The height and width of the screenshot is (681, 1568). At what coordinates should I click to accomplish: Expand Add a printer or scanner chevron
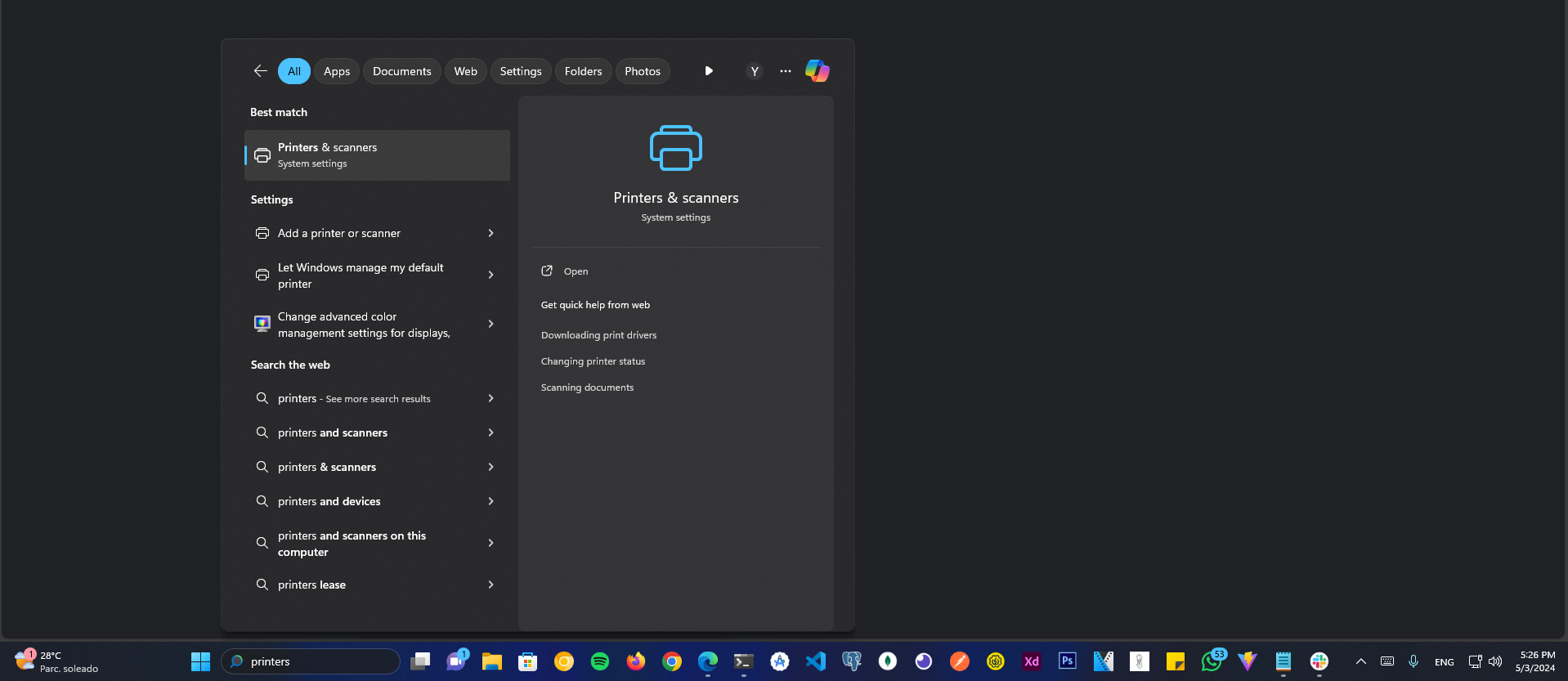click(x=491, y=233)
